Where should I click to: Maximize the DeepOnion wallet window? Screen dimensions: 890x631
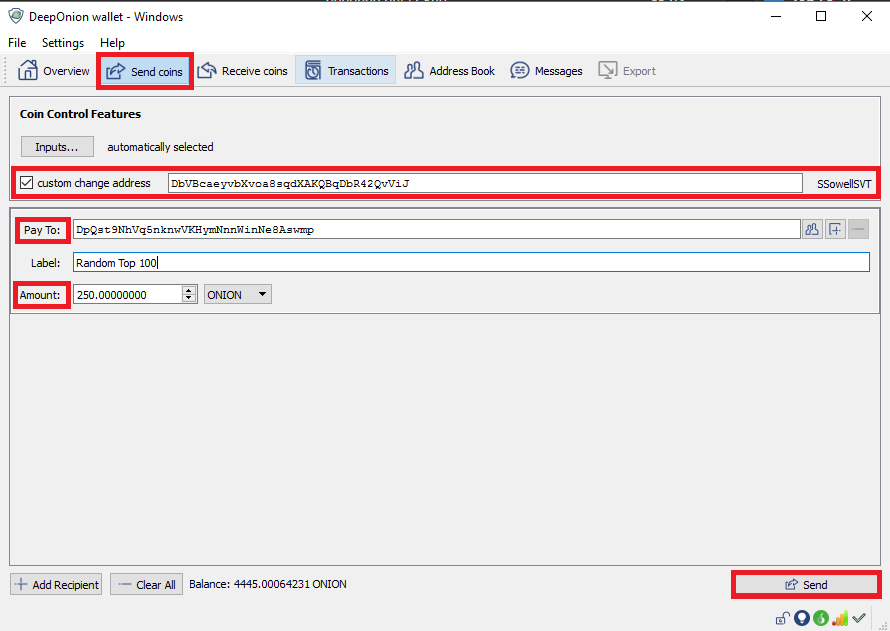click(821, 16)
